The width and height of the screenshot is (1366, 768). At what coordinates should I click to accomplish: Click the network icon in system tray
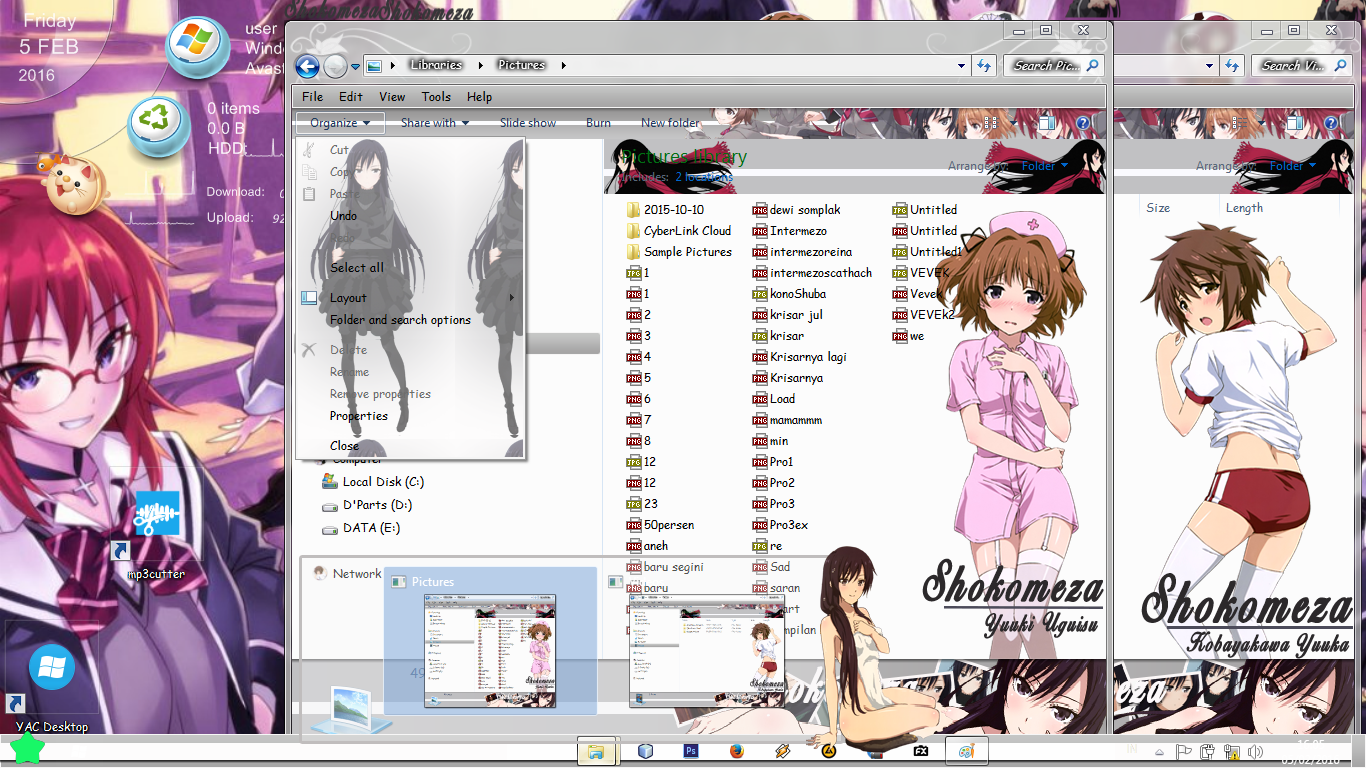(1232, 752)
